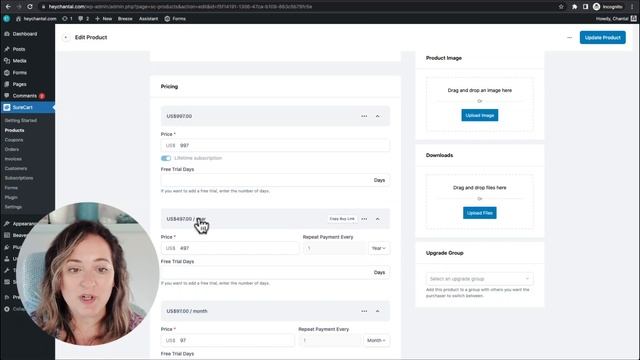The width and height of the screenshot is (640, 360).
Task: Open the Subscriptions submenu
Action: tap(19, 178)
